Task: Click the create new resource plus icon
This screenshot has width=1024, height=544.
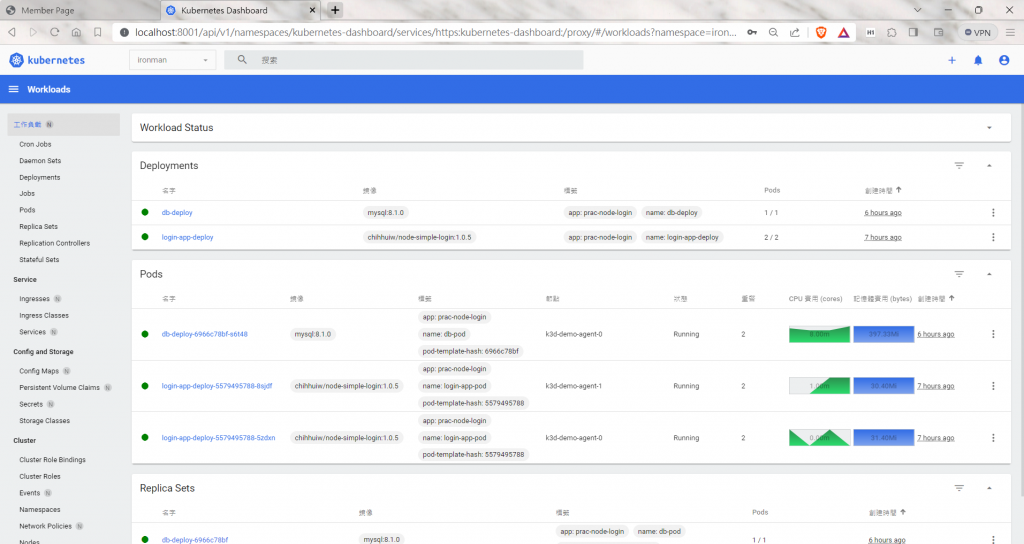Action: 952,60
